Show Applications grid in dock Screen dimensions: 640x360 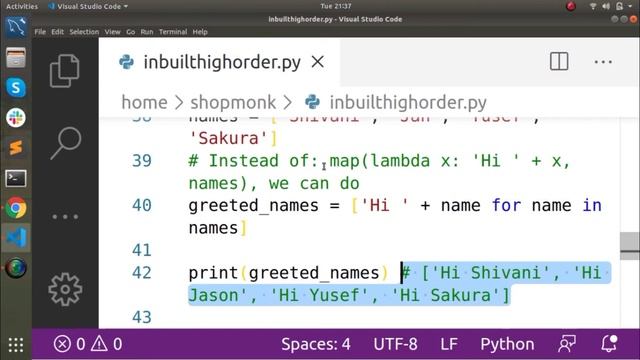(16, 344)
